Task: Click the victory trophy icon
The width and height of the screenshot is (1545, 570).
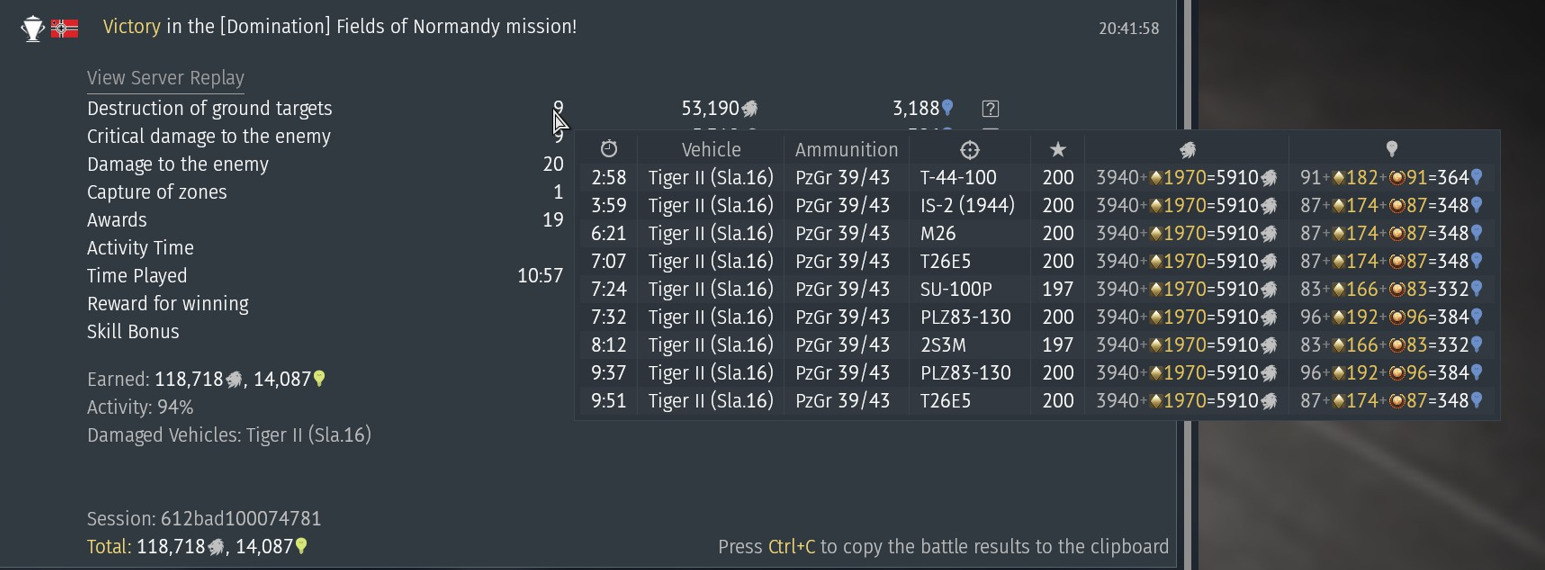Action: point(33,28)
